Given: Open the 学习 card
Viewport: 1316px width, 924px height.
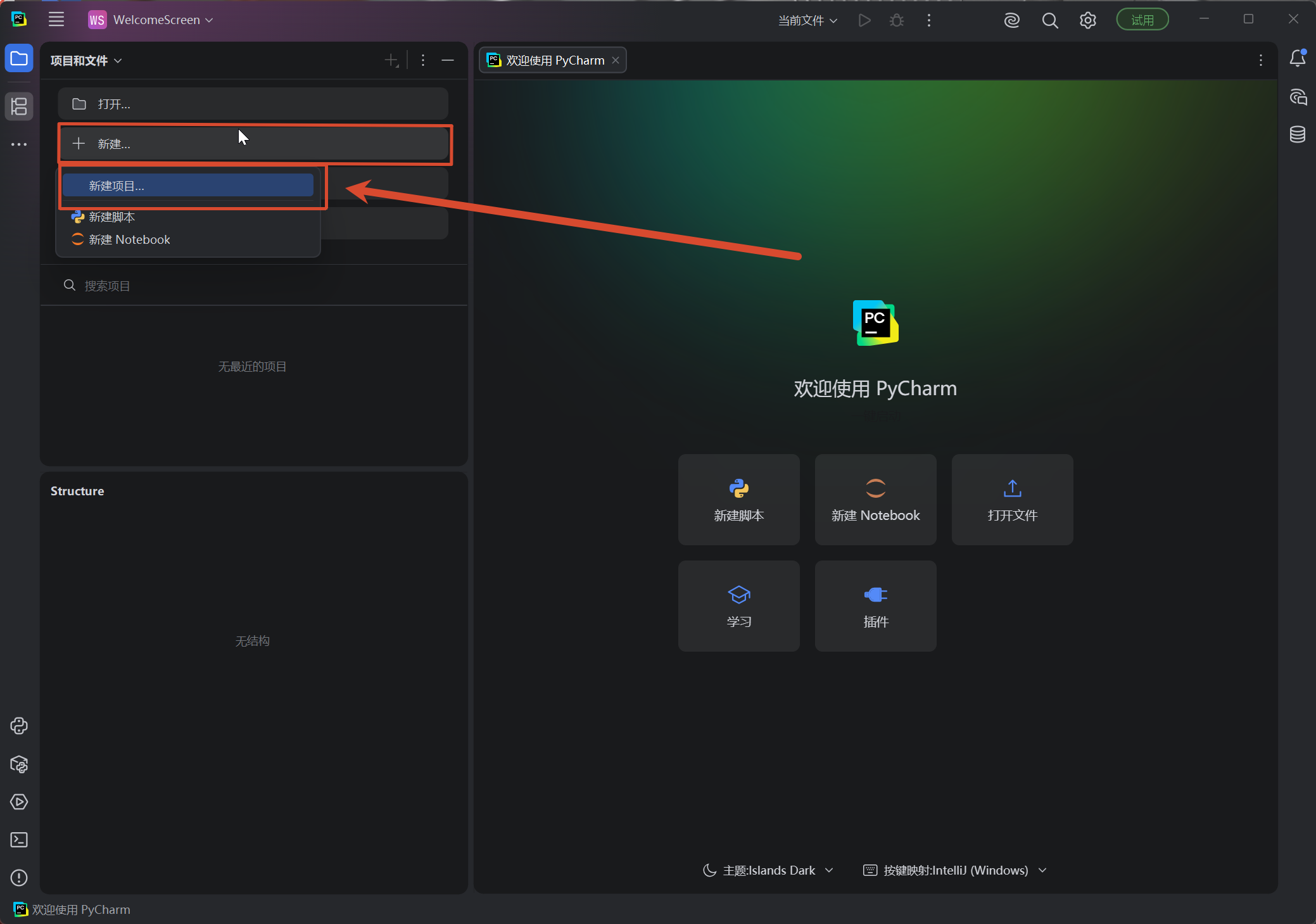Looking at the screenshot, I should (739, 606).
